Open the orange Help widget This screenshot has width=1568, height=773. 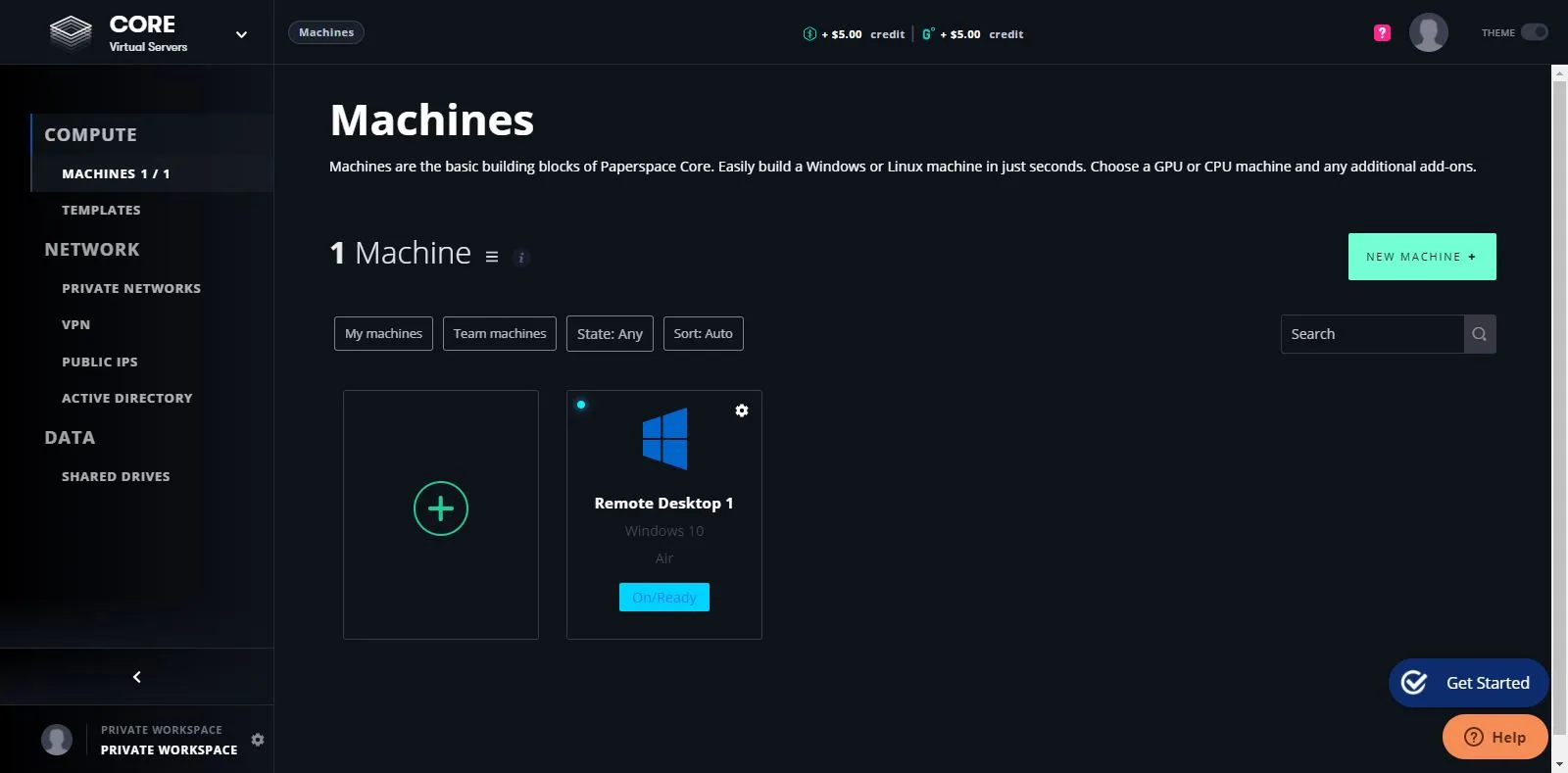(1495, 737)
